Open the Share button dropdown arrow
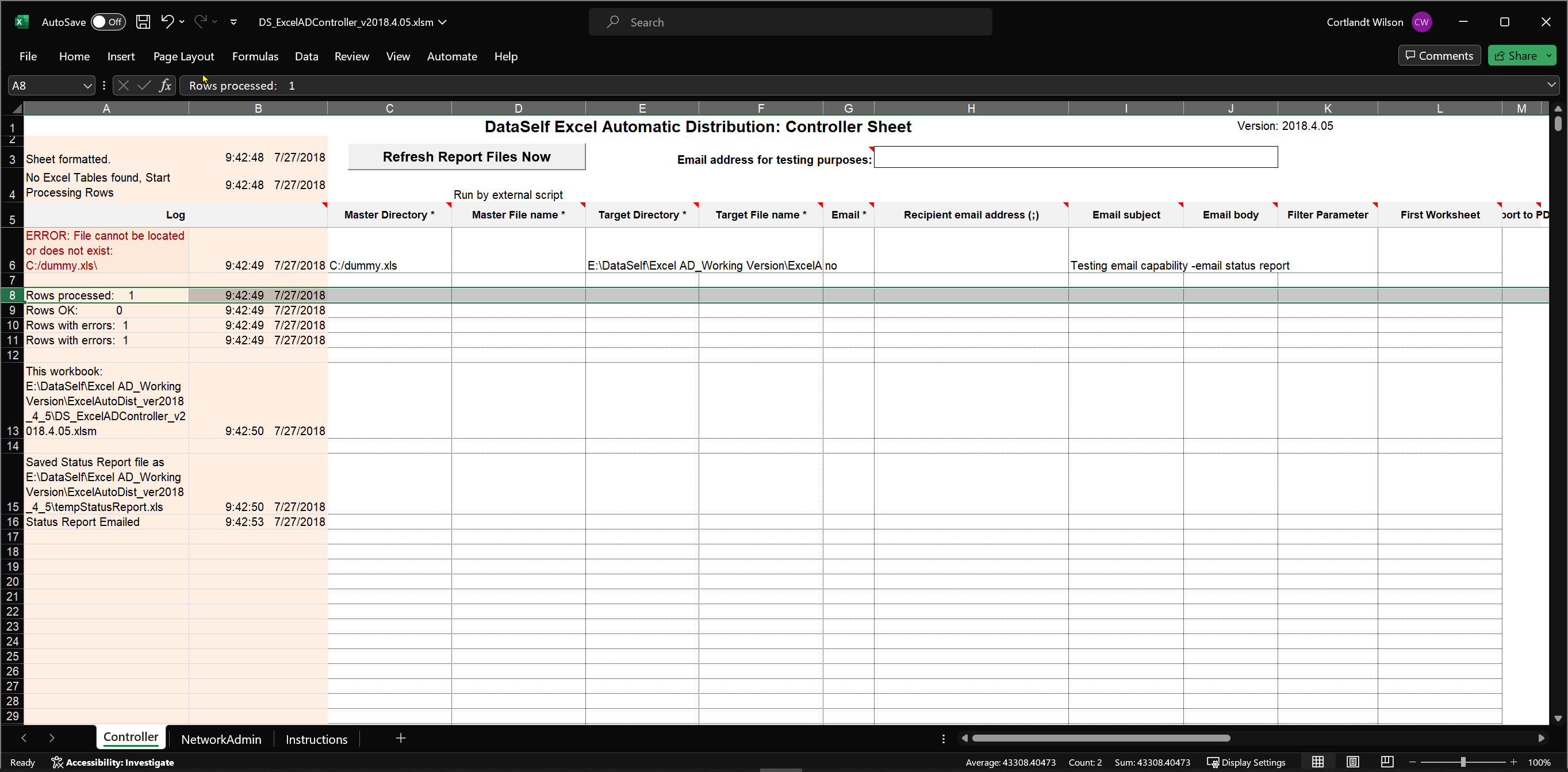 pyautogui.click(x=1548, y=55)
